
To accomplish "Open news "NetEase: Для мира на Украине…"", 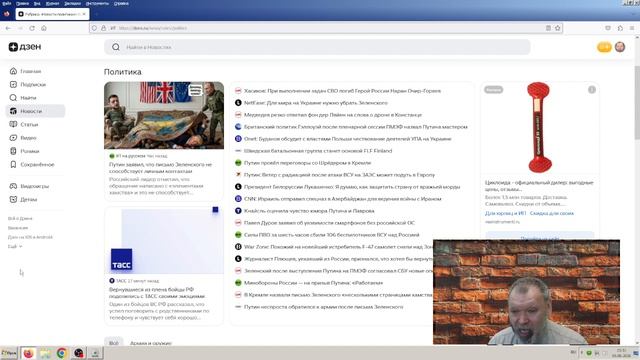I will [x=316, y=103].
